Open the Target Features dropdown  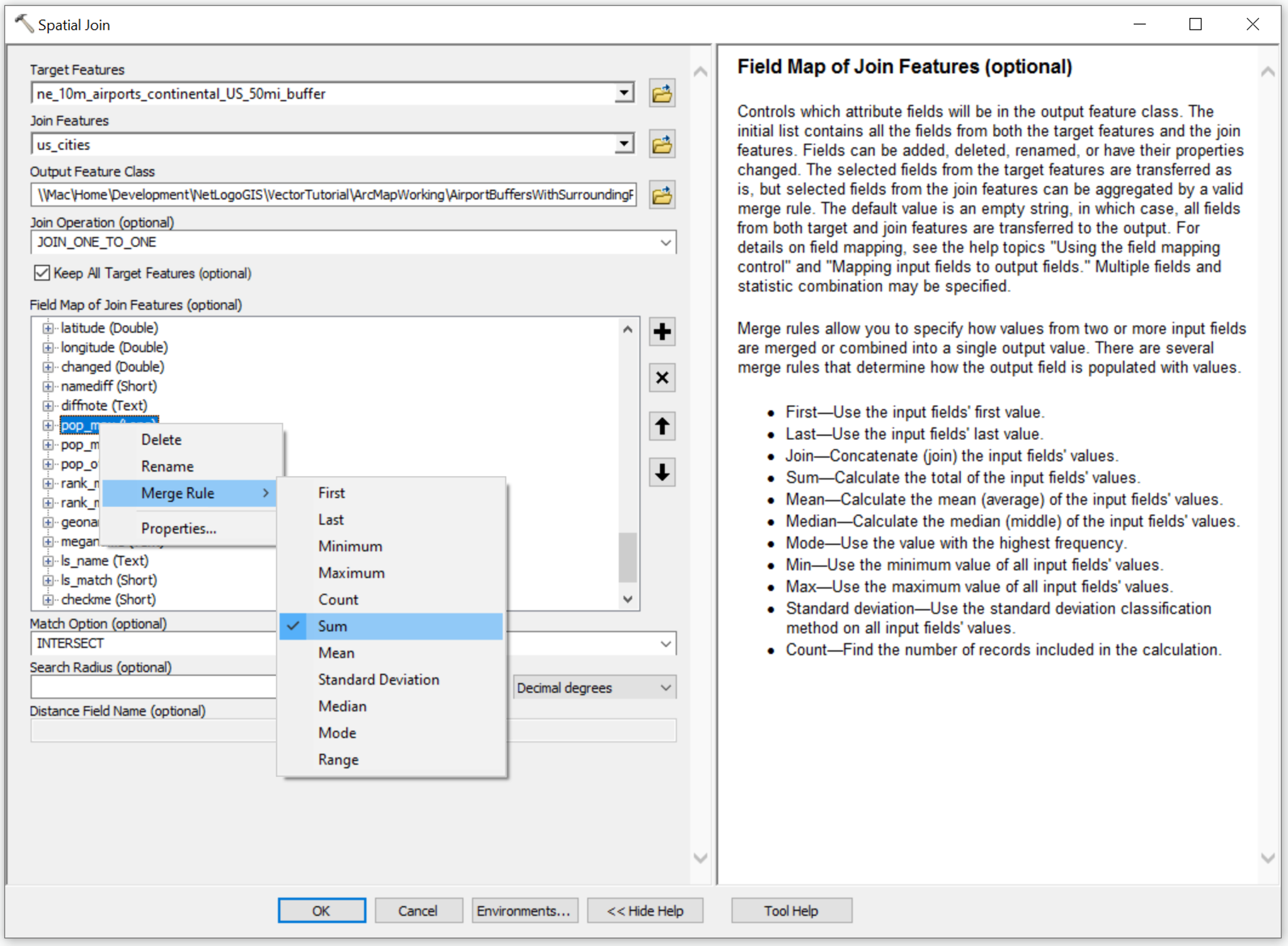(x=624, y=93)
